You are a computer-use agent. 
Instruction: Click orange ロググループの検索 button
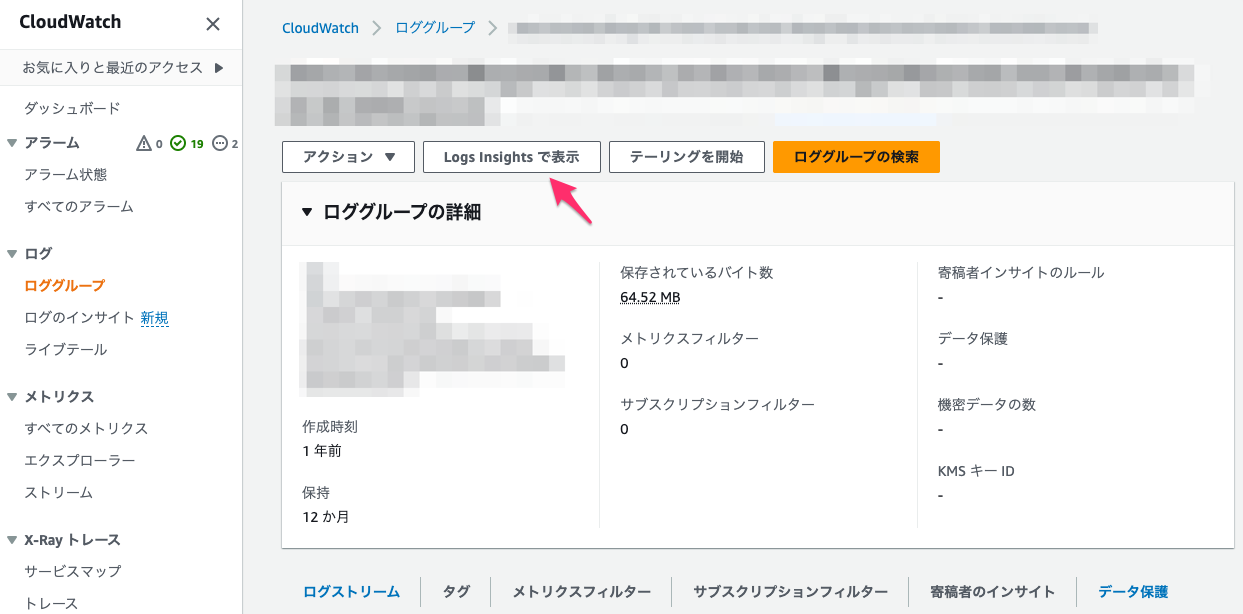click(x=856, y=157)
